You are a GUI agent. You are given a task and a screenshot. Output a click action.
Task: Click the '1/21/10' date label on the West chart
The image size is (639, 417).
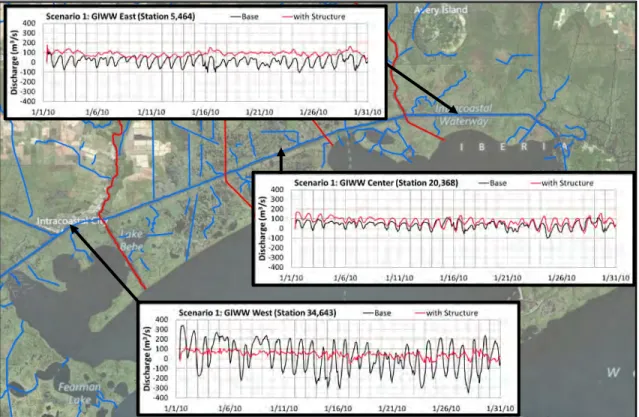(x=392, y=408)
